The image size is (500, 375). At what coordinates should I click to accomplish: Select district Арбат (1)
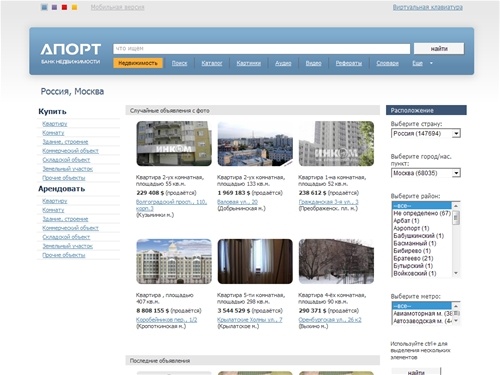(422, 221)
